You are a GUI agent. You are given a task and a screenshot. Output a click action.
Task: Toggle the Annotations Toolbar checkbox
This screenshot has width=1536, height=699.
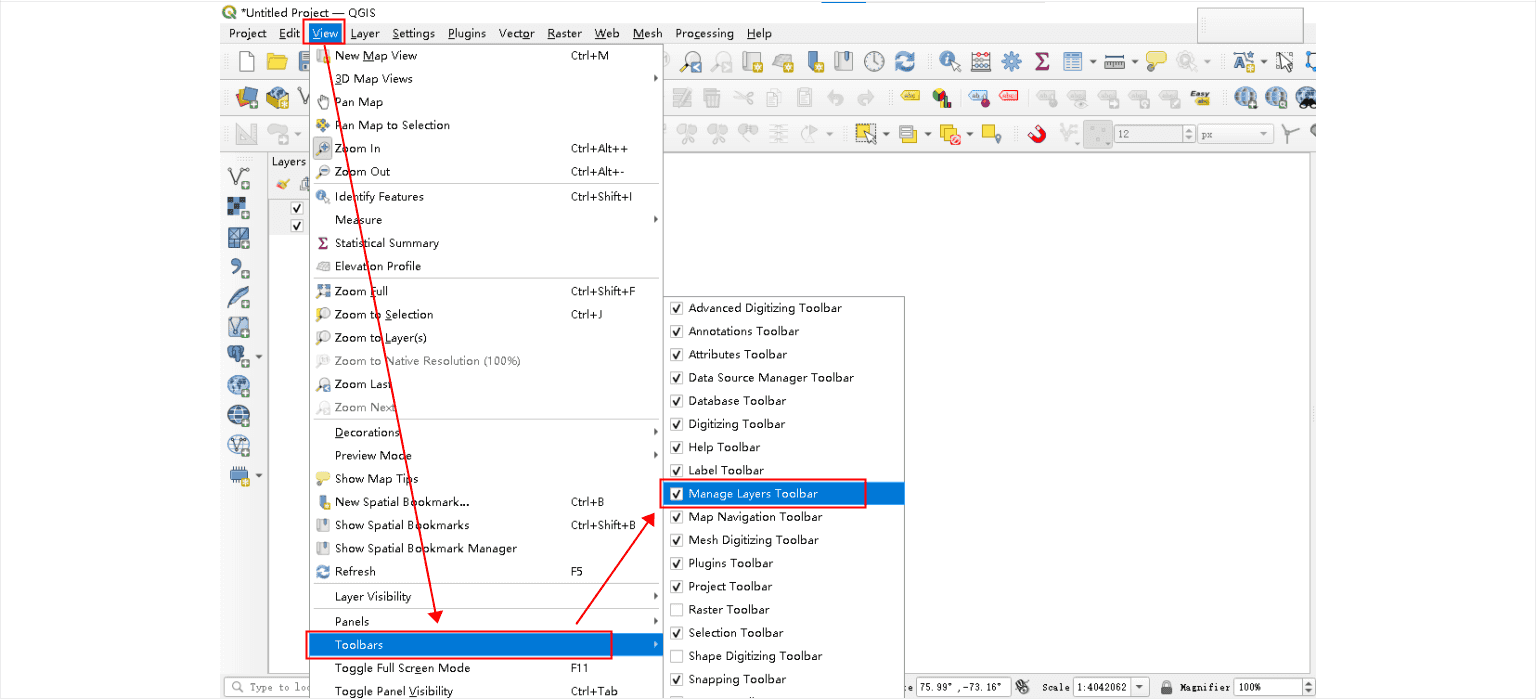click(x=677, y=331)
